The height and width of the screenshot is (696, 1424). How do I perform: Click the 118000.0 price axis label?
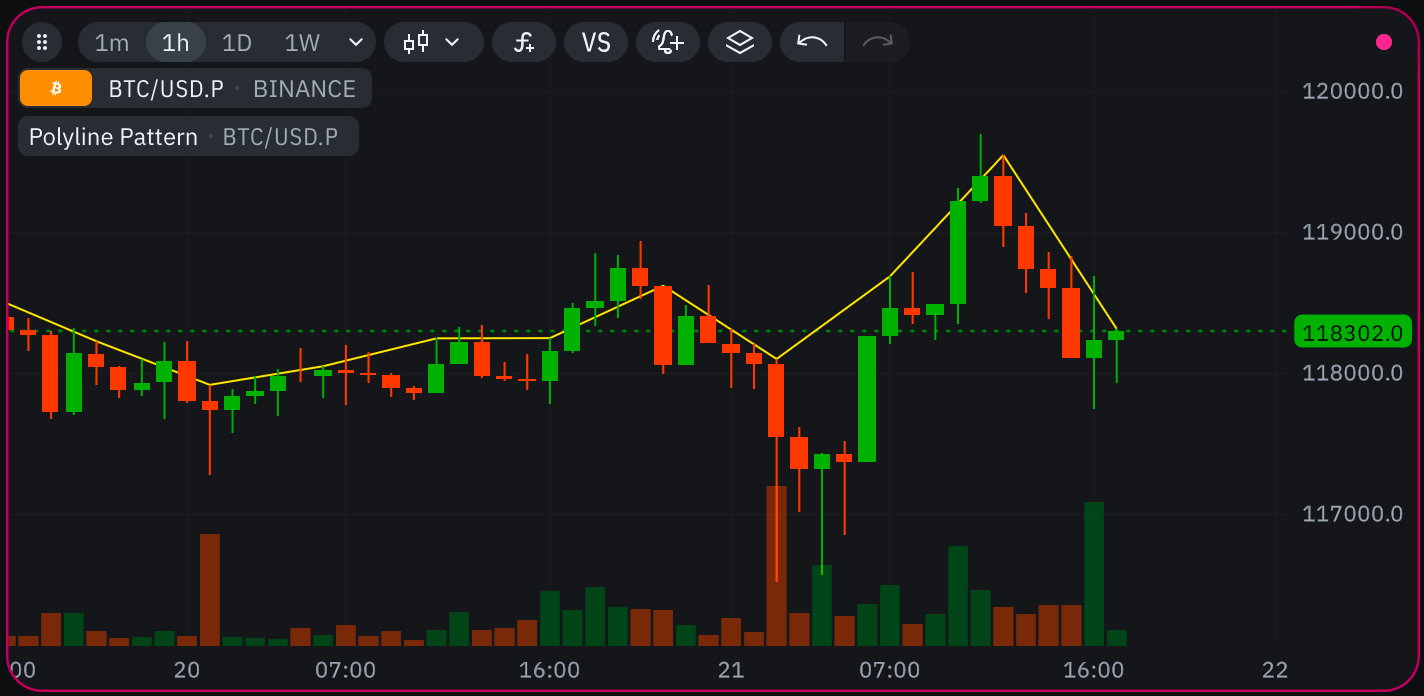point(1352,373)
